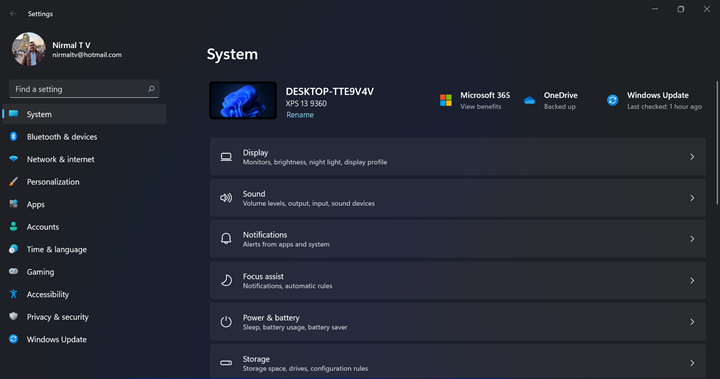Open Display monitors and brightness settings
Viewport: 720px width, 379px height.
(458, 157)
